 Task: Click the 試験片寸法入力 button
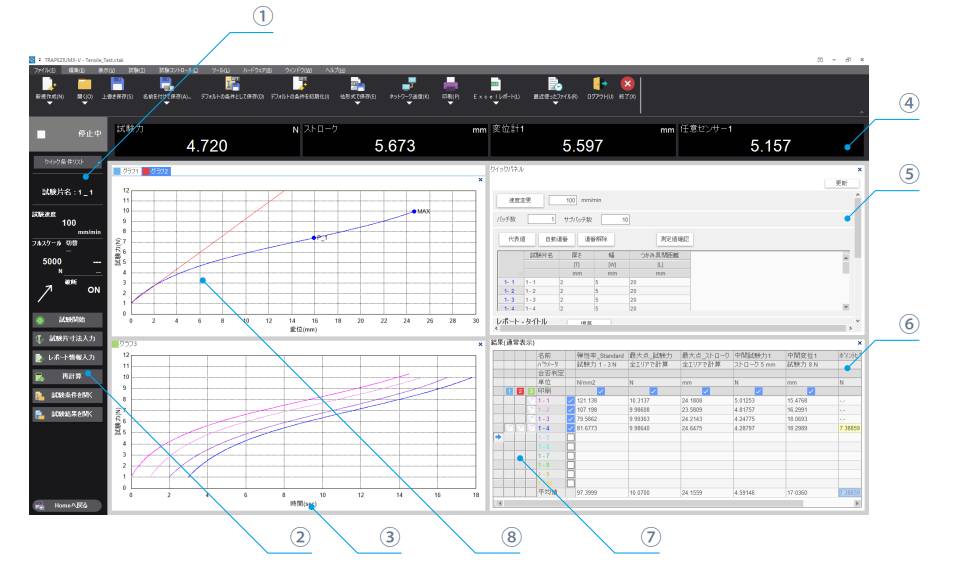(x=67, y=338)
